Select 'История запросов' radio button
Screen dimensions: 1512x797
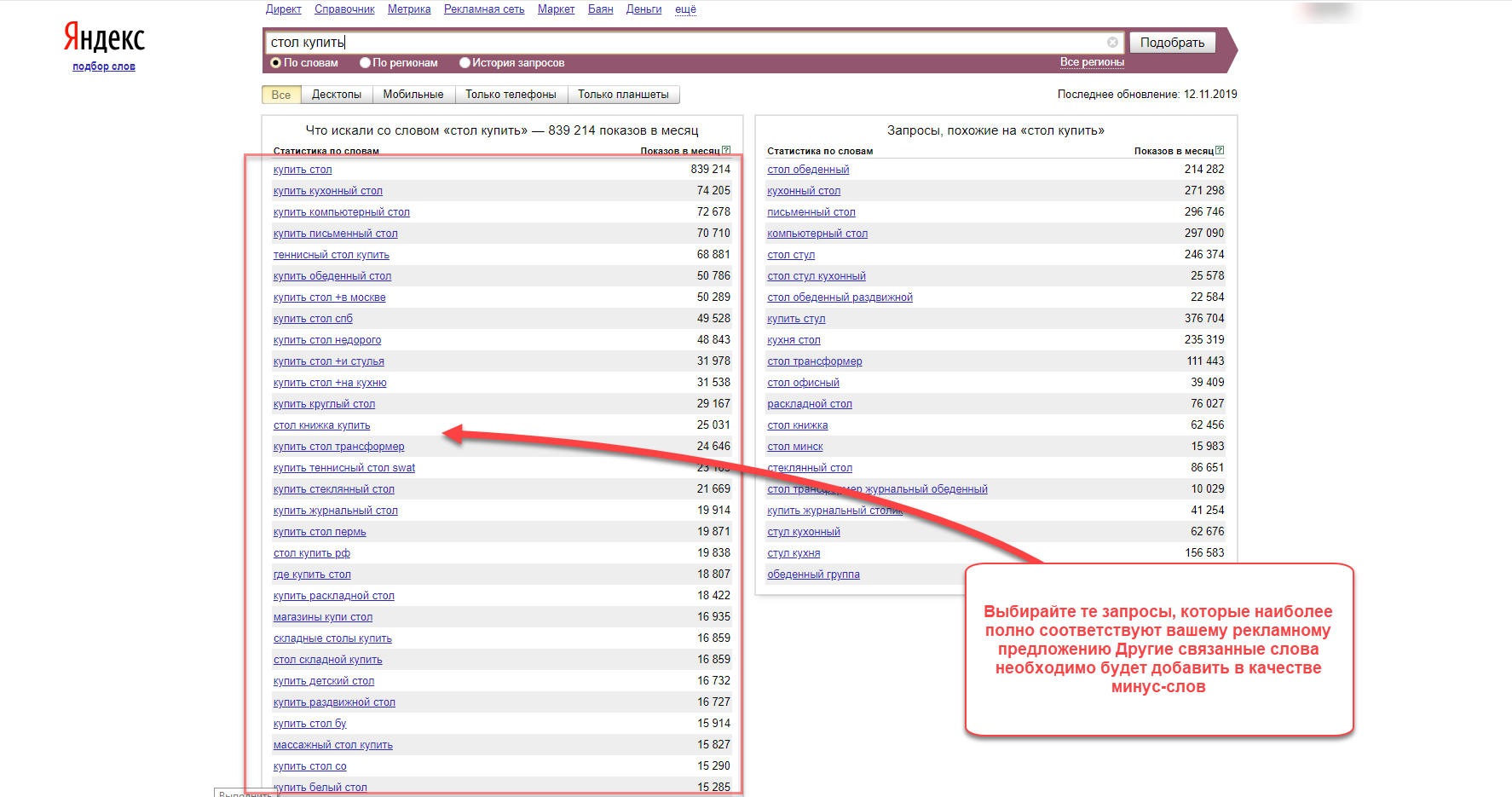coord(465,63)
